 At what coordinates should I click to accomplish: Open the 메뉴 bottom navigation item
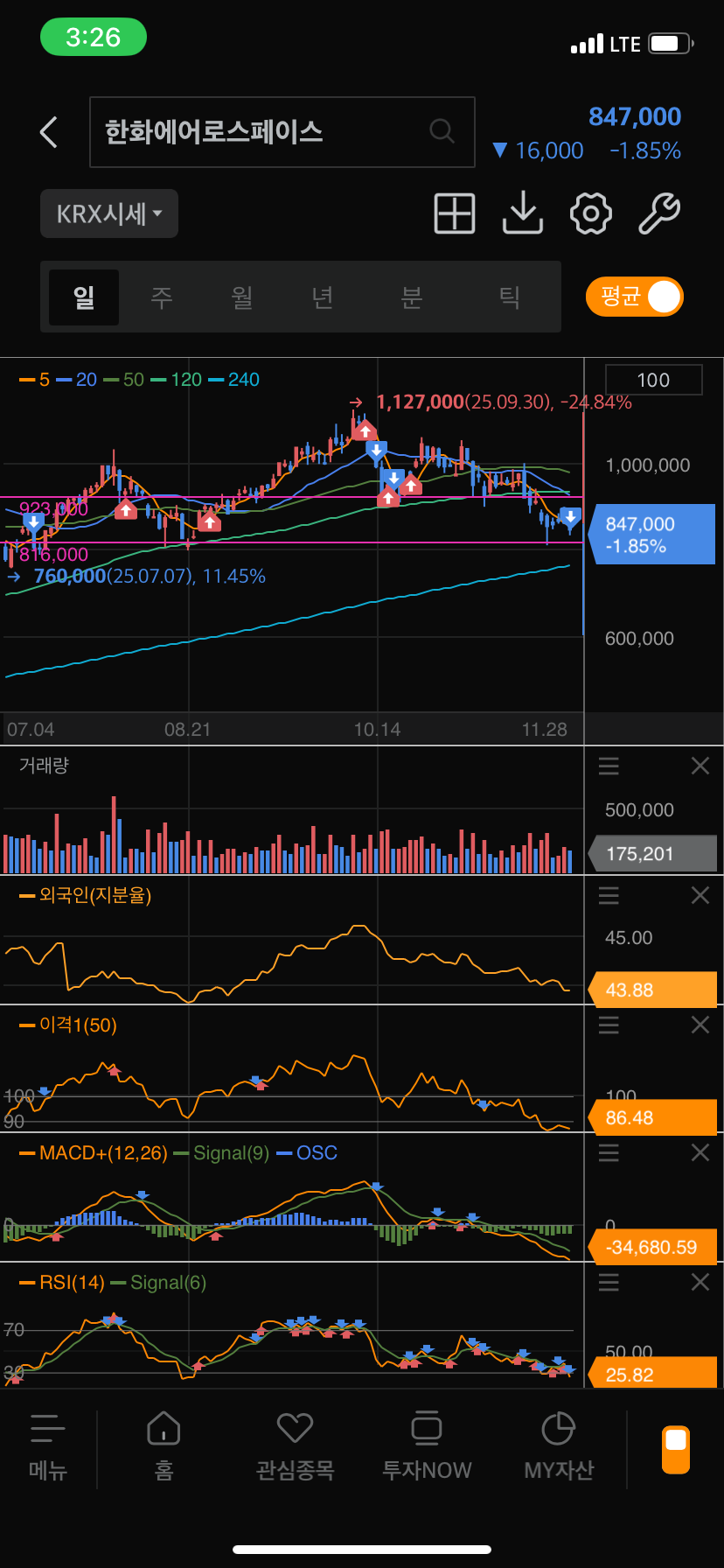(48, 1447)
